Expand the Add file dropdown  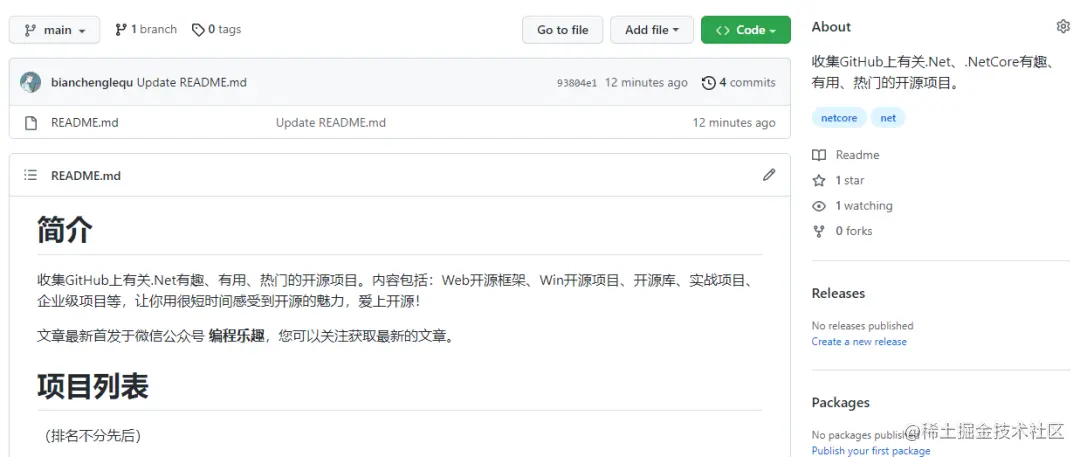[652, 30]
